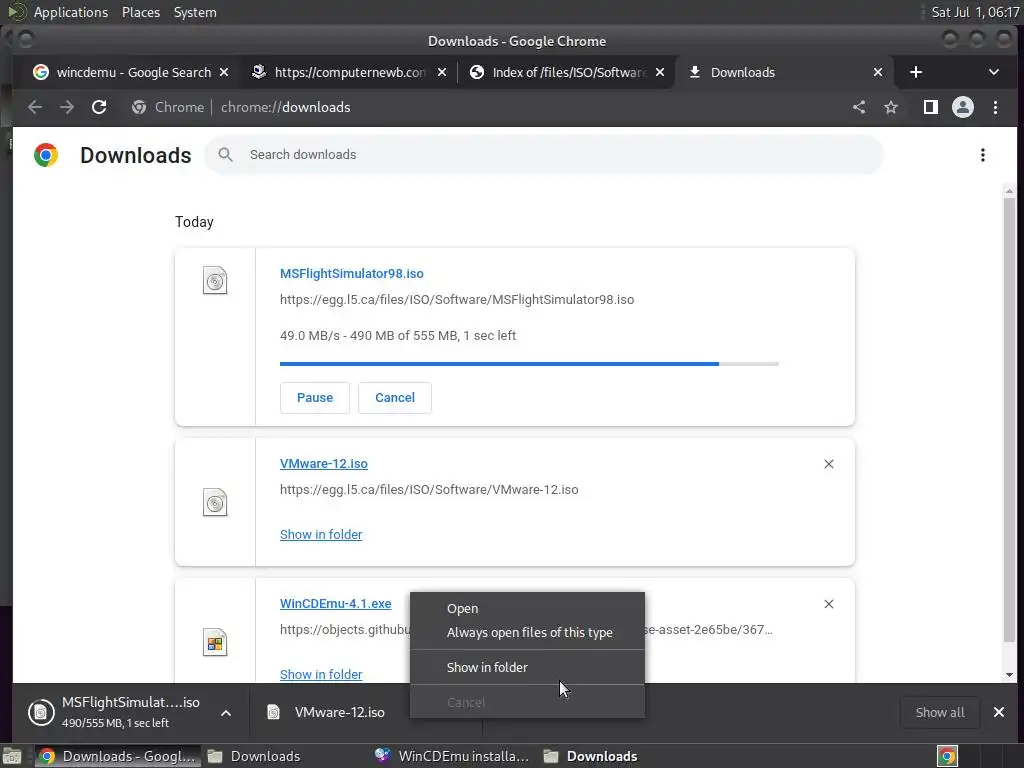Expand the MSFlightSimulator shelf item options chevron
The image size is (1024, 768).
click(x=226, y=713)
